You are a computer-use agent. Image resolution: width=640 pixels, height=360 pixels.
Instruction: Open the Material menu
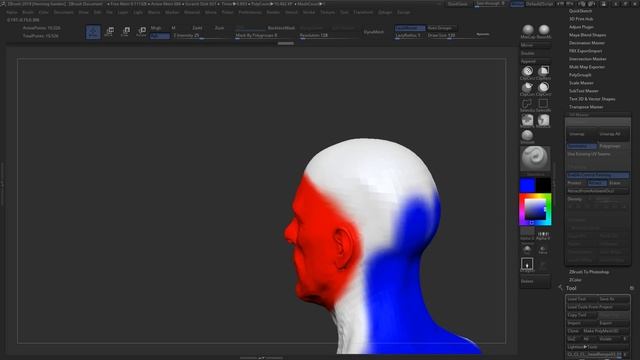(191, 12)
